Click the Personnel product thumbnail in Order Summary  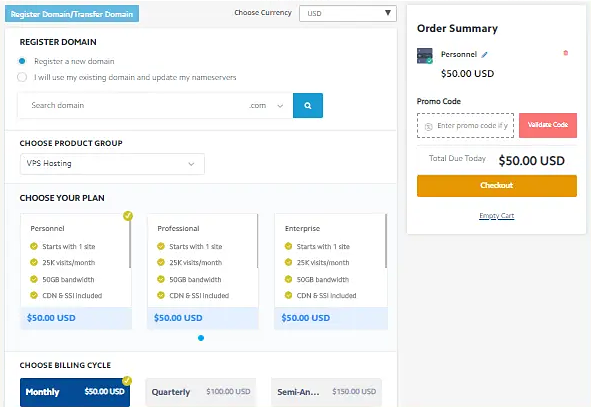[x=425, y=56]
